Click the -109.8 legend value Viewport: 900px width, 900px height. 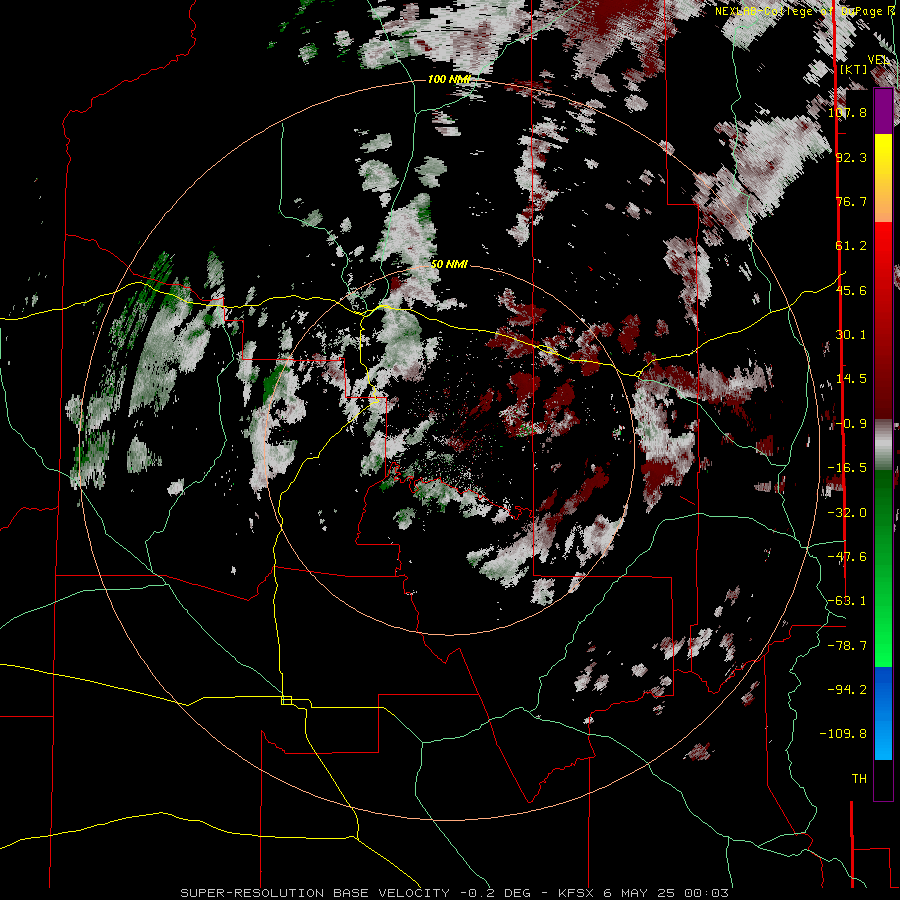(843, 734)
